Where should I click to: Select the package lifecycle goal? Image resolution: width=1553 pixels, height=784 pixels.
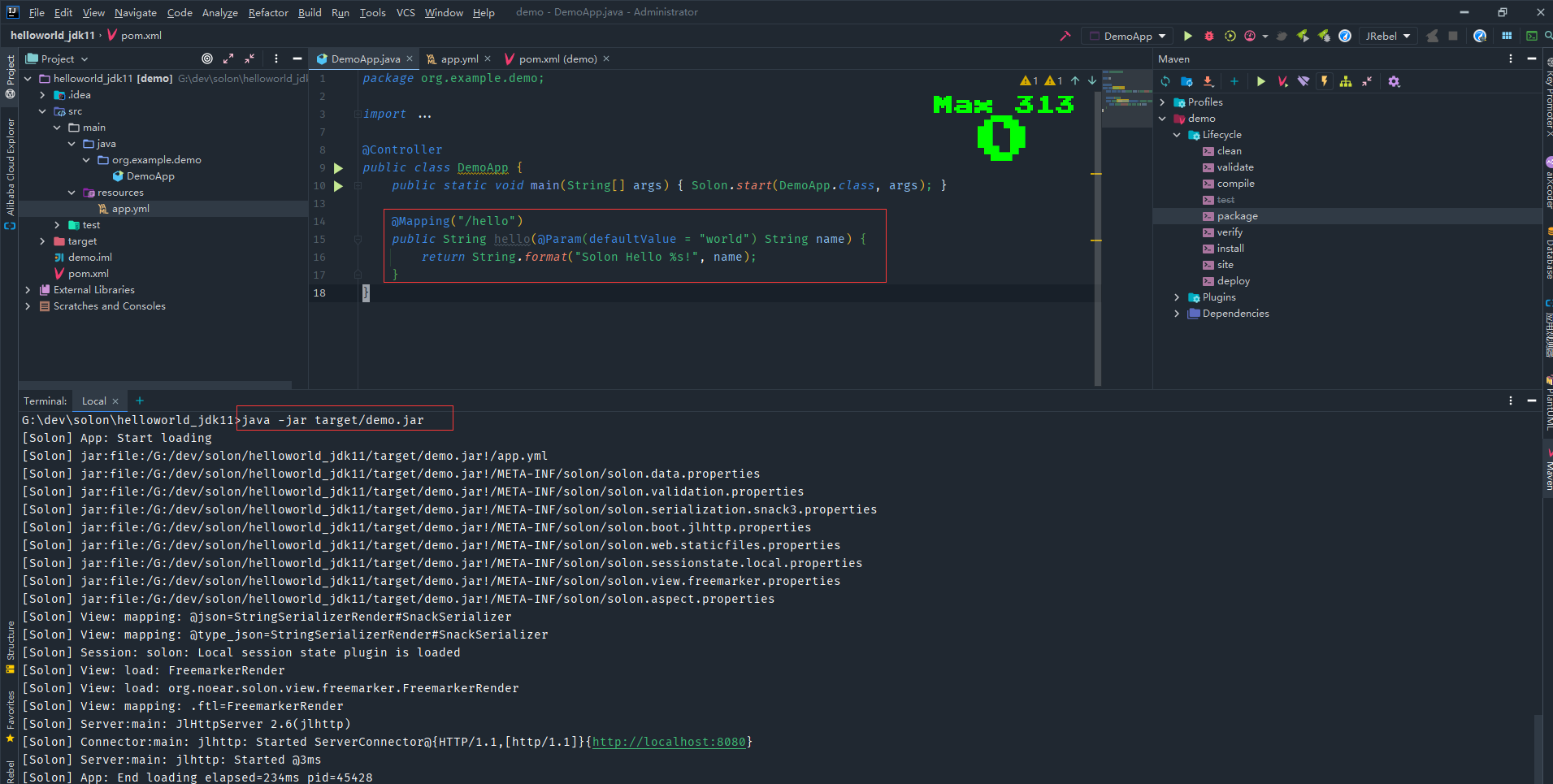(x=1237, y=216)
